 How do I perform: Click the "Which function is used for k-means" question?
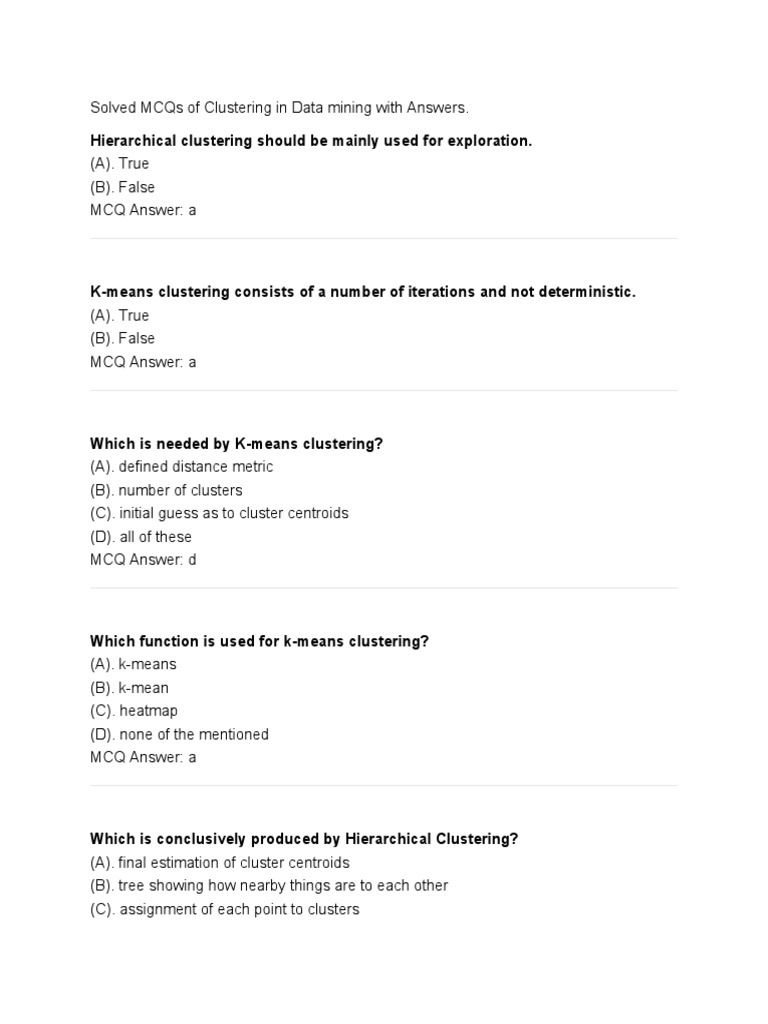pyautogui.click(x=259, y=641)
